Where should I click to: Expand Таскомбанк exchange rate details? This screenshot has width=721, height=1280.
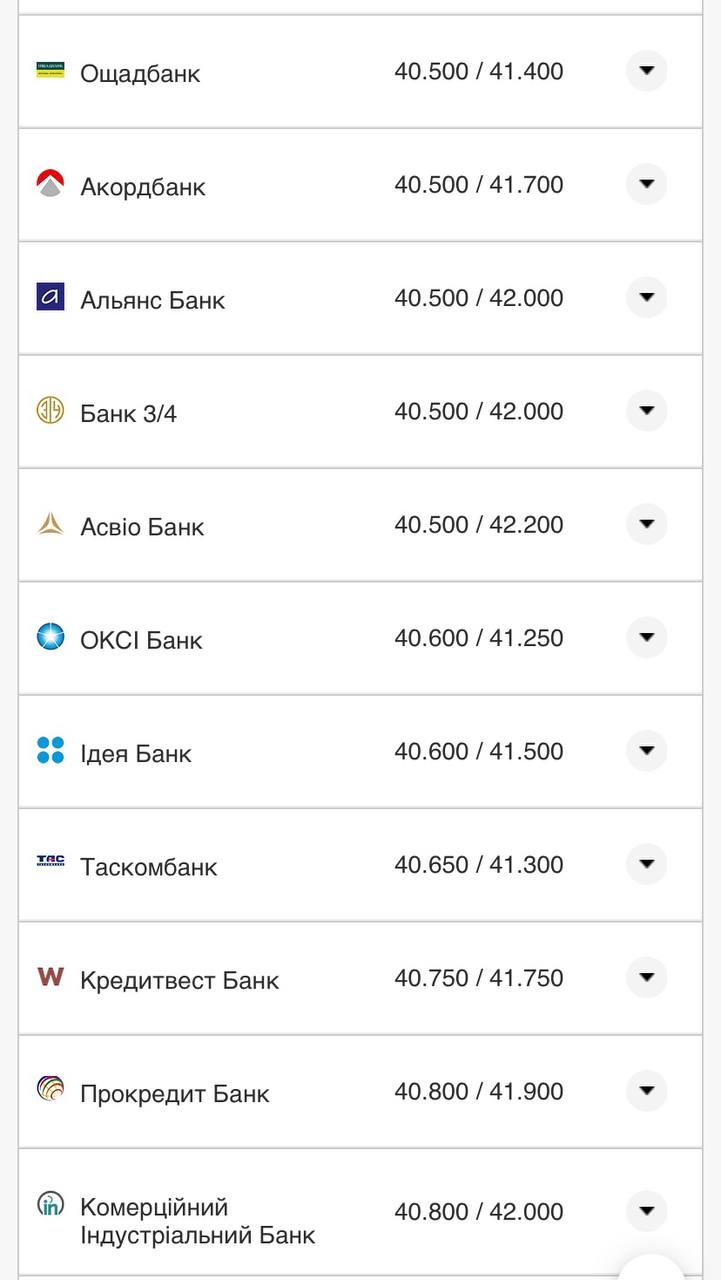click(x=646, y=864)
